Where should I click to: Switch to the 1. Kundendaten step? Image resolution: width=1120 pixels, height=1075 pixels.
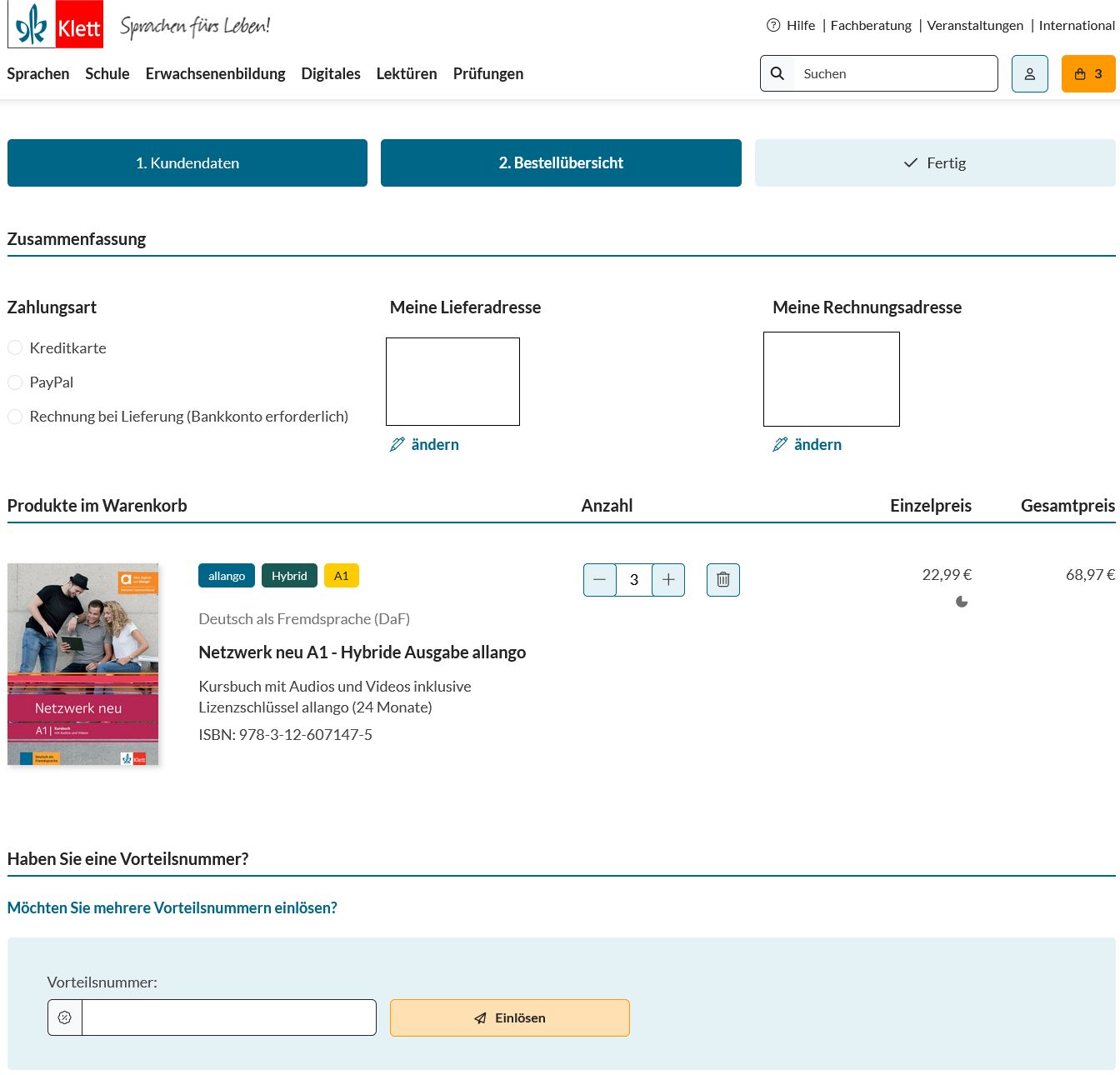187,162
